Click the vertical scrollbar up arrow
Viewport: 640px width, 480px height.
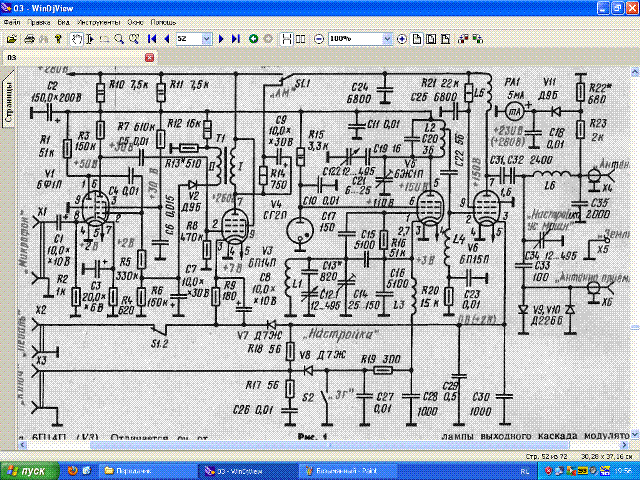(x=635, y=72)
